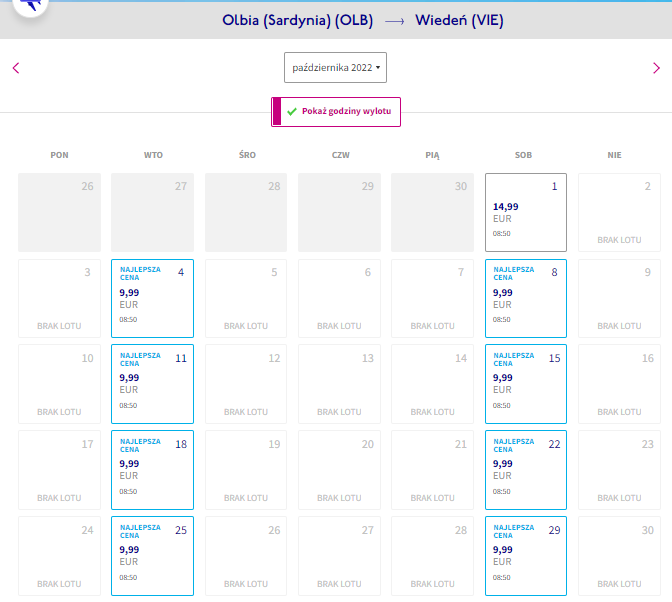Click October 16 cell marked BRAK LOTU

tap(619, 384)
